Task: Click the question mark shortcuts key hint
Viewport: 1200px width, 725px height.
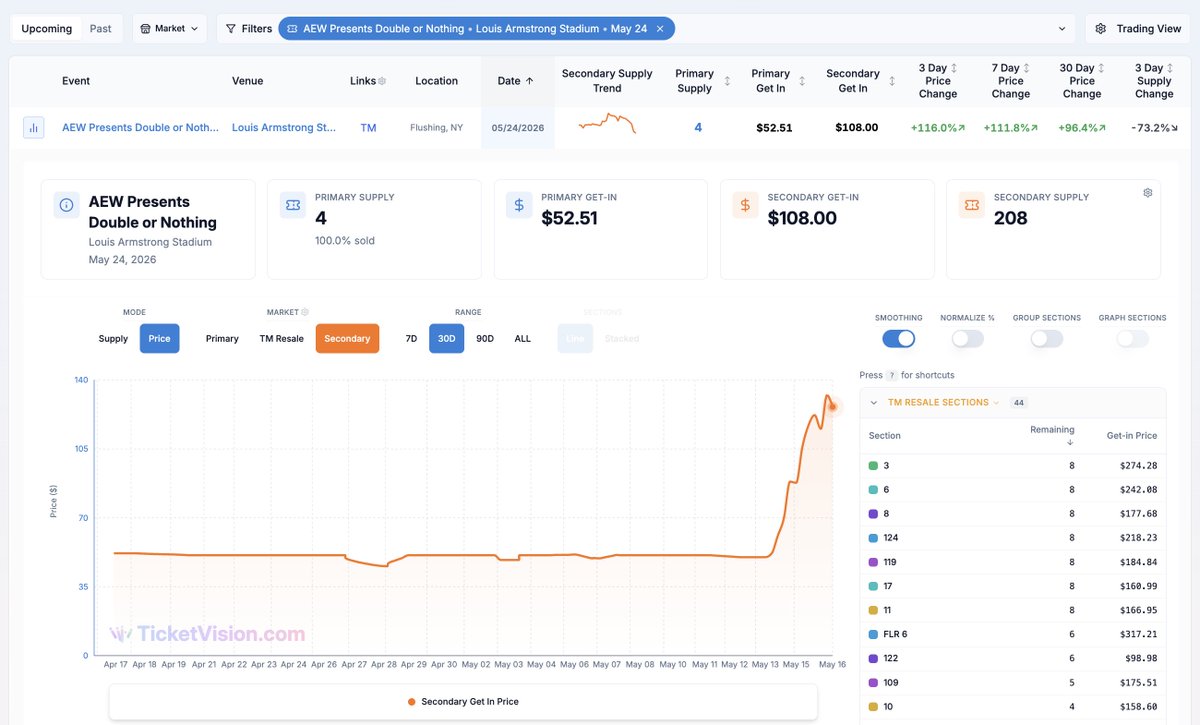Action: tap(892, 375)
